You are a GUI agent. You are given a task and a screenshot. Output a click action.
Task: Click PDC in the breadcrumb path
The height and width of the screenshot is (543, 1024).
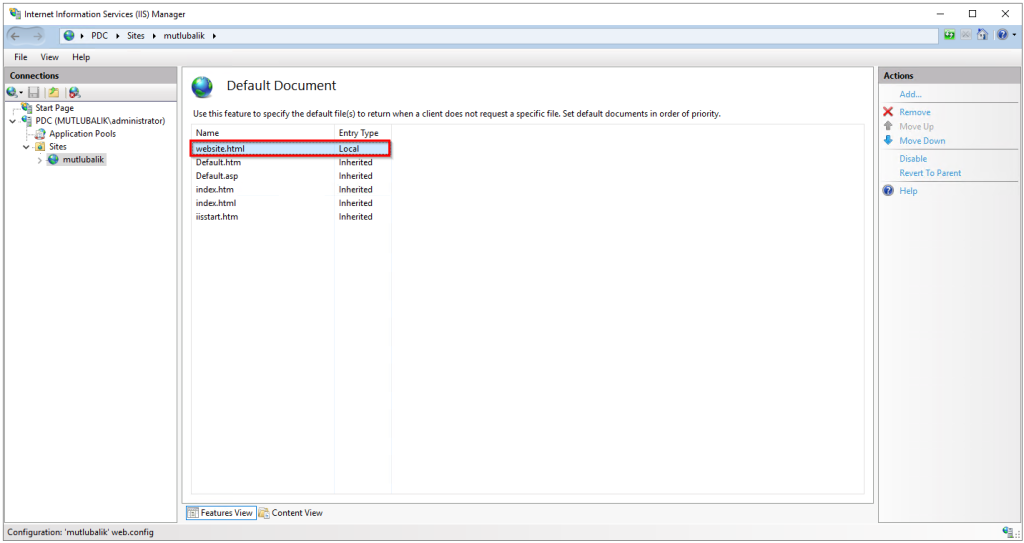coord(99,36)
